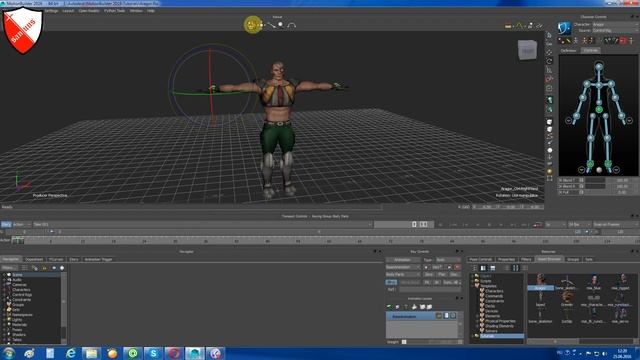640x360 pixels.
Task: Select the Rotate tool in the vertical viewer toolbar
Action: coord(549,61)
